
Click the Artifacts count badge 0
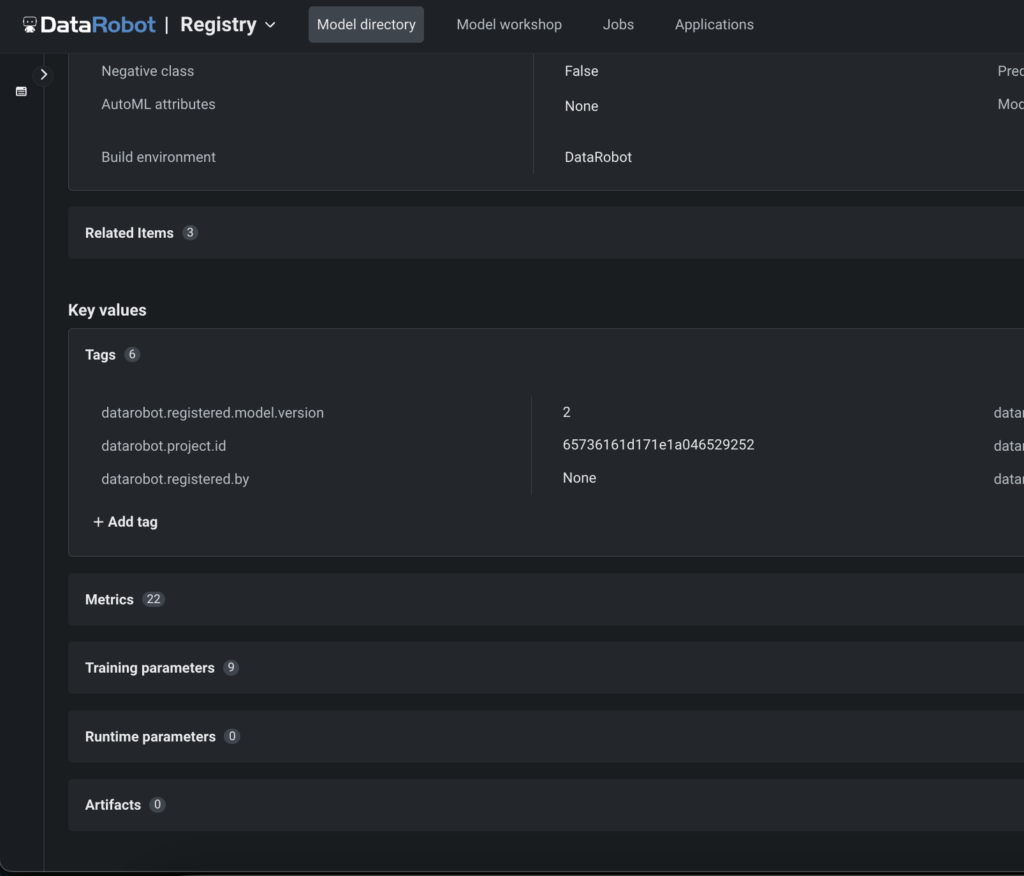point(157,805)
